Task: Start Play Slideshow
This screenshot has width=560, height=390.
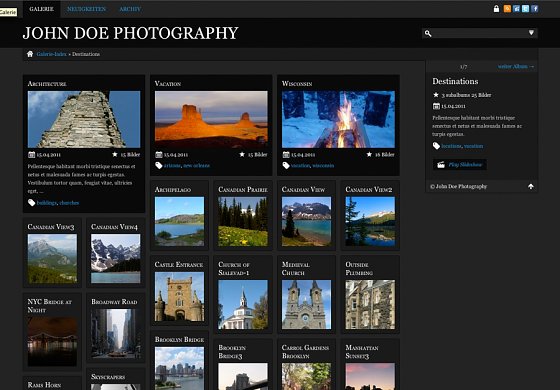Action: coord(465,165)
